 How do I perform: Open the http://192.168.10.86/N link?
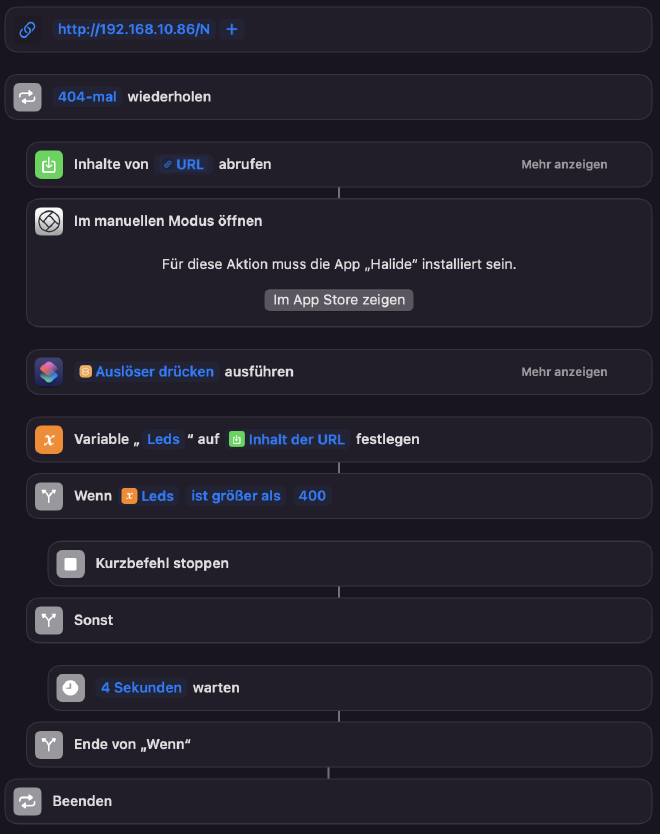[x=133, y=29]
